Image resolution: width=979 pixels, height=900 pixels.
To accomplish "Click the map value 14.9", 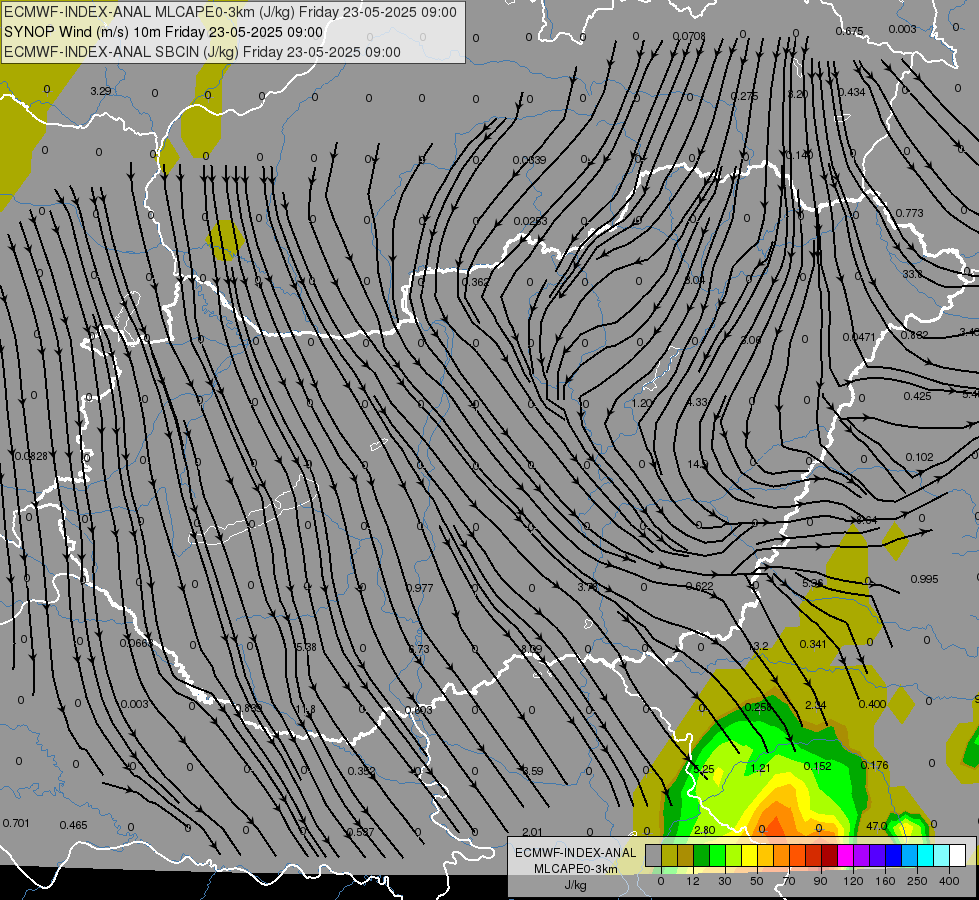I will pyautogui.click(x=697, y=465).
